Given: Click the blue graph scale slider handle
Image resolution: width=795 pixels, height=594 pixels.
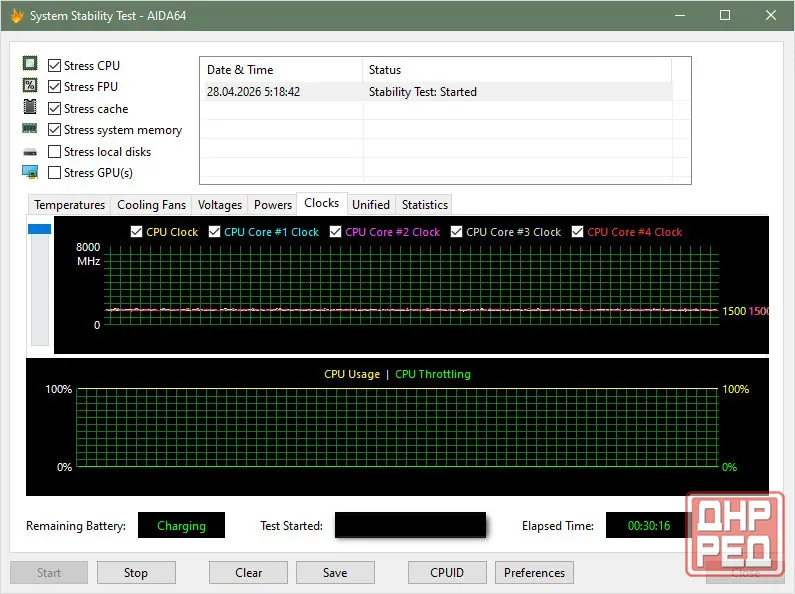Looking at the screenshot, I should point(40,229).
